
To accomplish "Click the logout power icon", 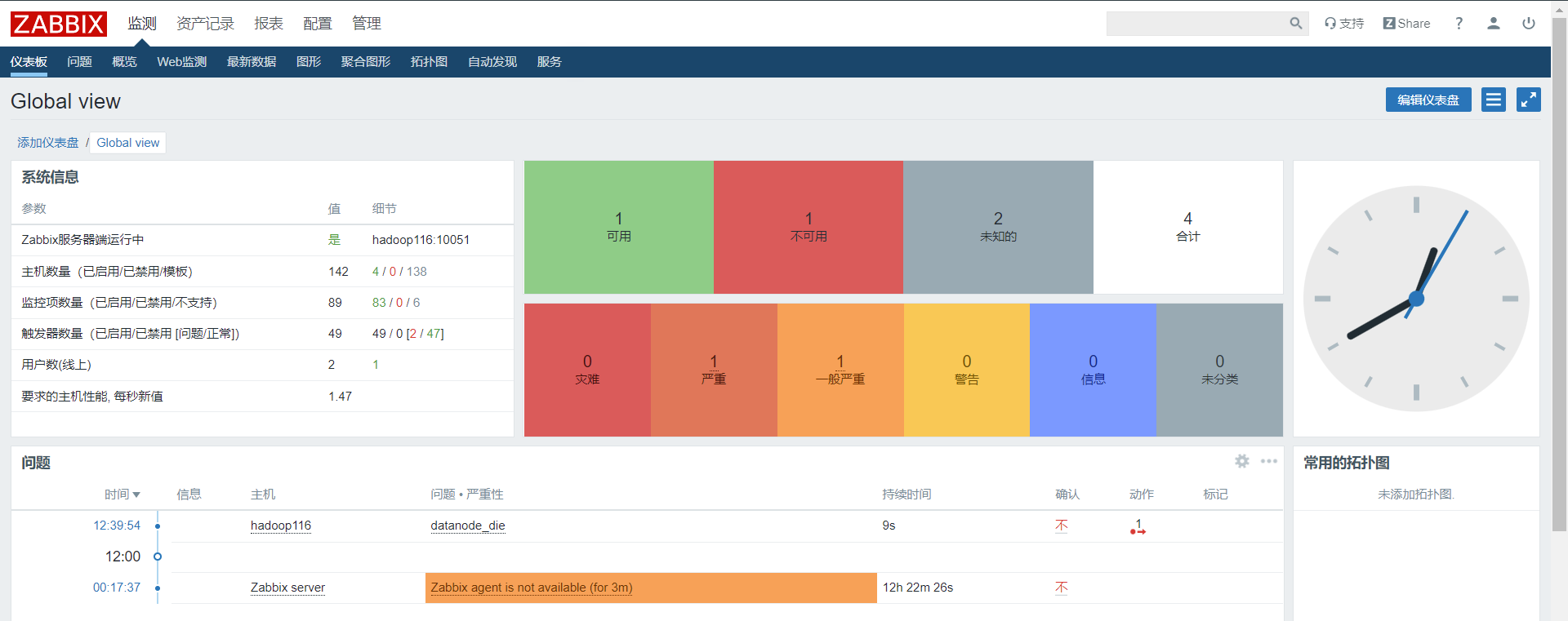I will click(1529, 24).
